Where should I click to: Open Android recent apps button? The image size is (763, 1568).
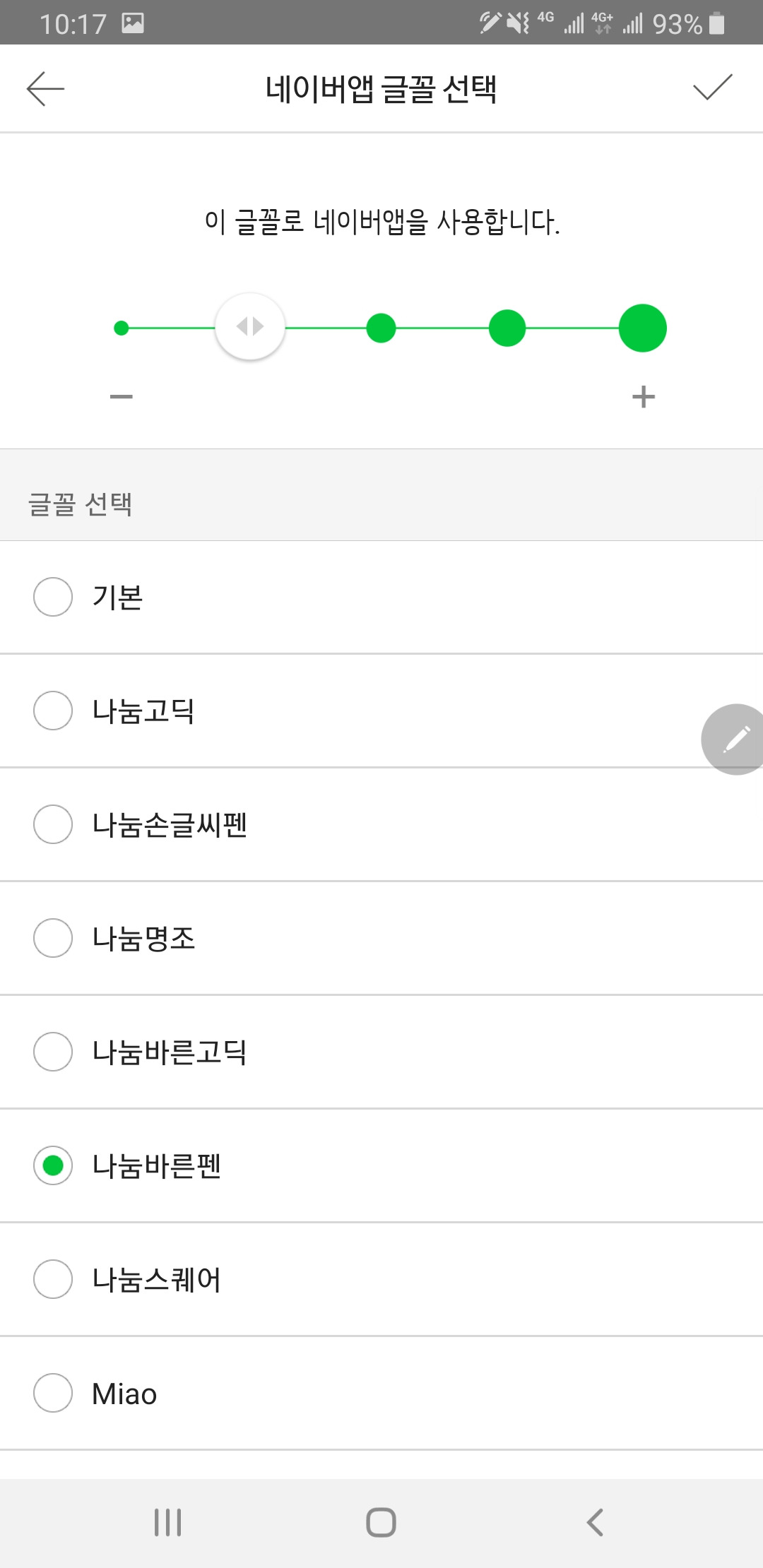click(168, 1522)
